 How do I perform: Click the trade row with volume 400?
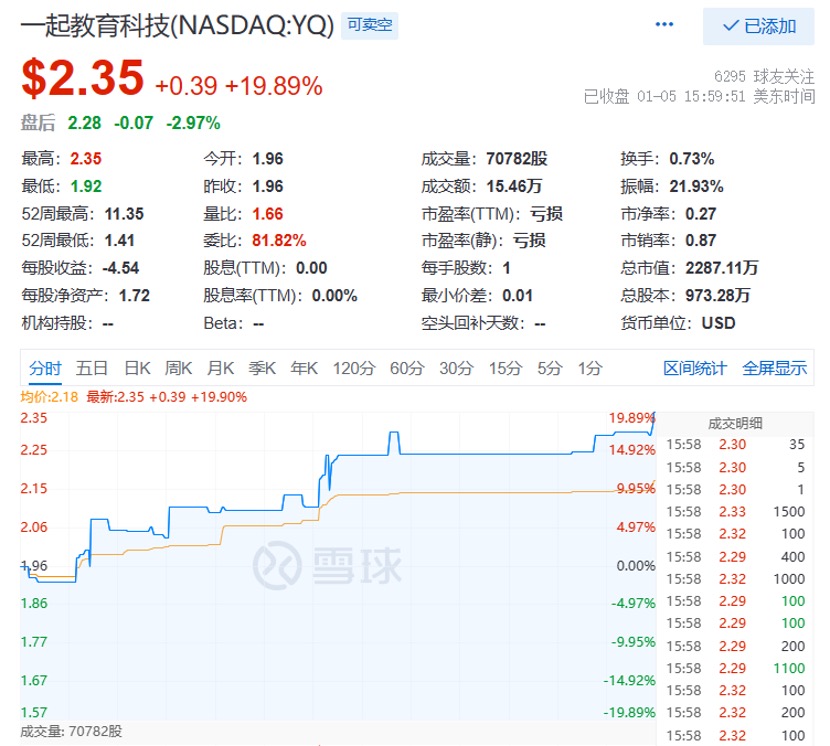pyautogui.click(x=735, y=557)
